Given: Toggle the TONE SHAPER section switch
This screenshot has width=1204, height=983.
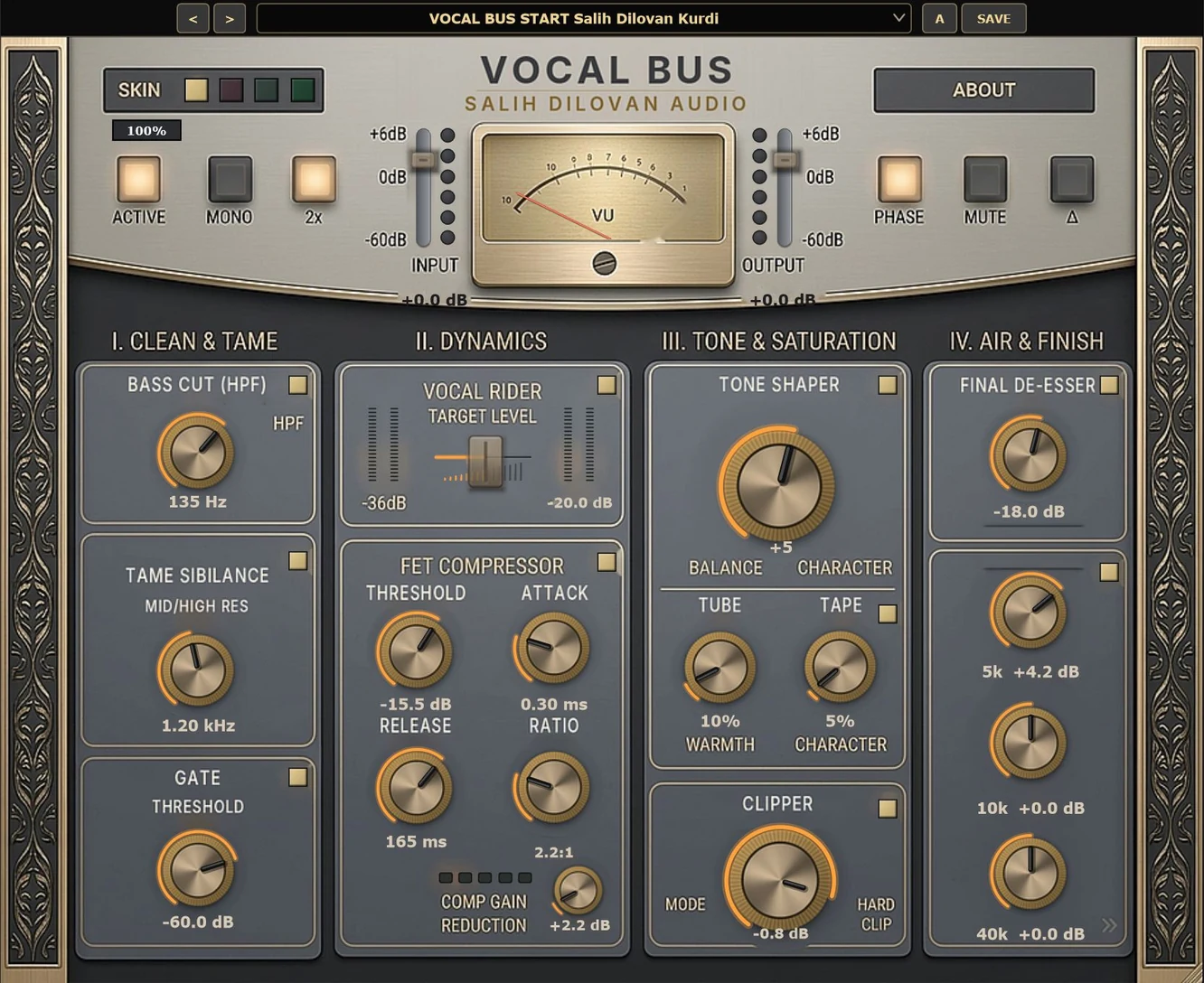Looking at the screenshot, I should 888,385.
